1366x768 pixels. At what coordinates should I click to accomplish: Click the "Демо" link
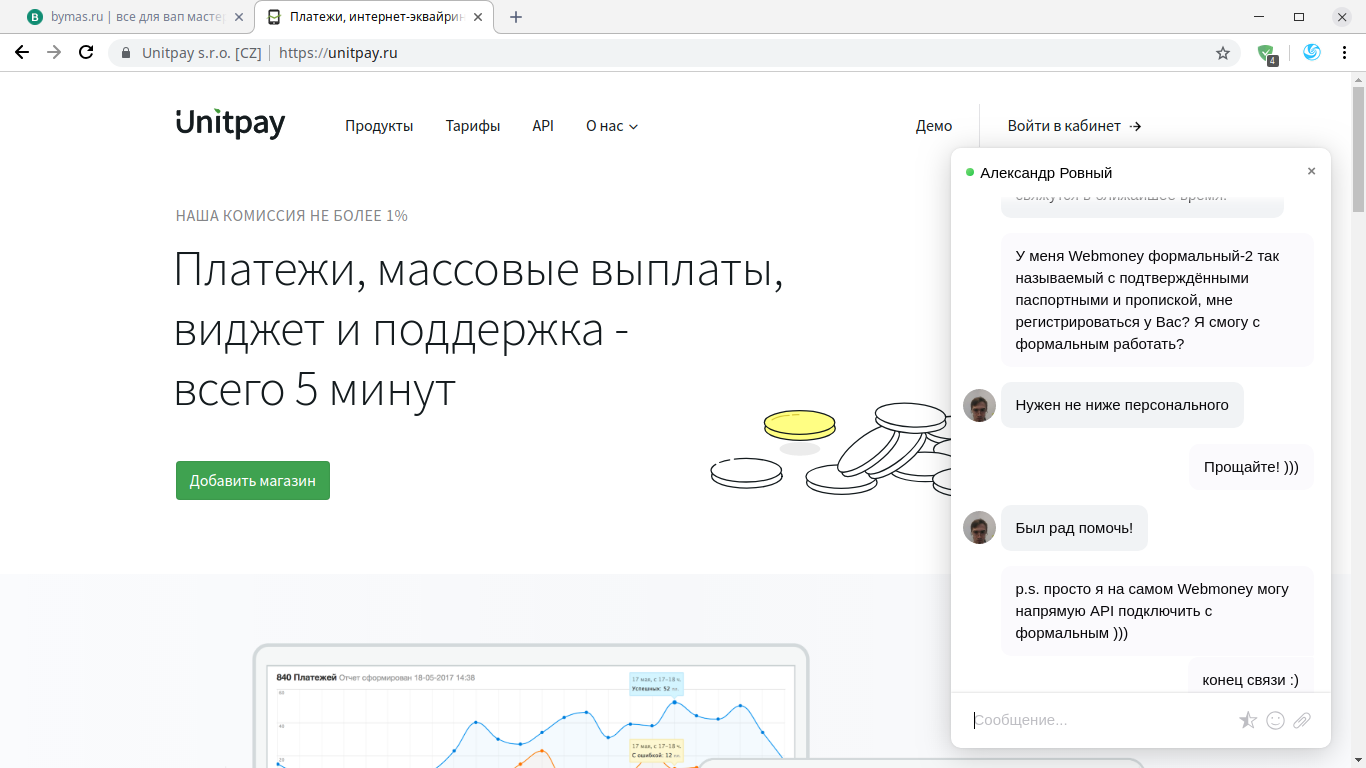pos(933,126)
